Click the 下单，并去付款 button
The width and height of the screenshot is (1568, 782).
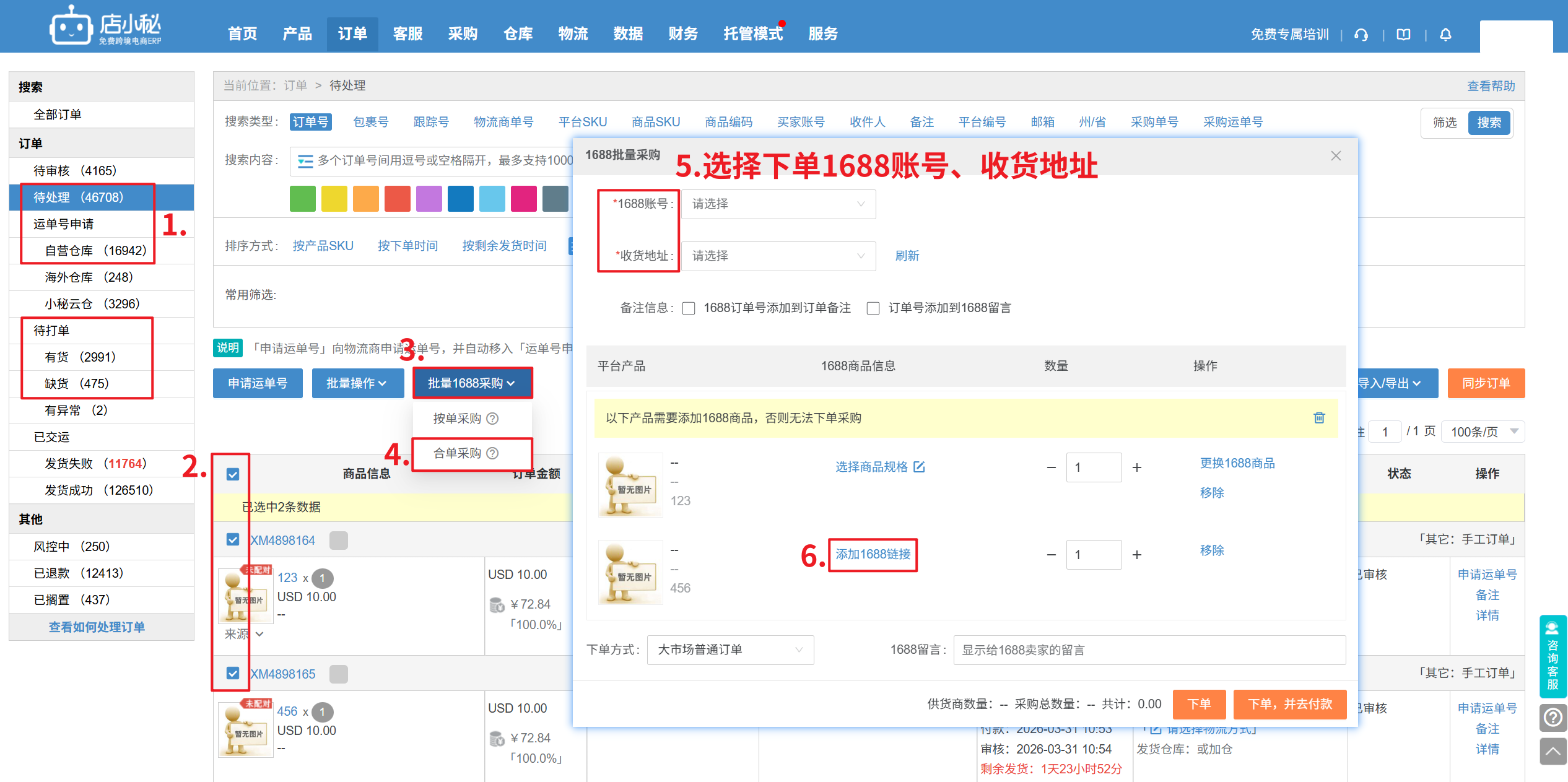tap(1289, 704)
